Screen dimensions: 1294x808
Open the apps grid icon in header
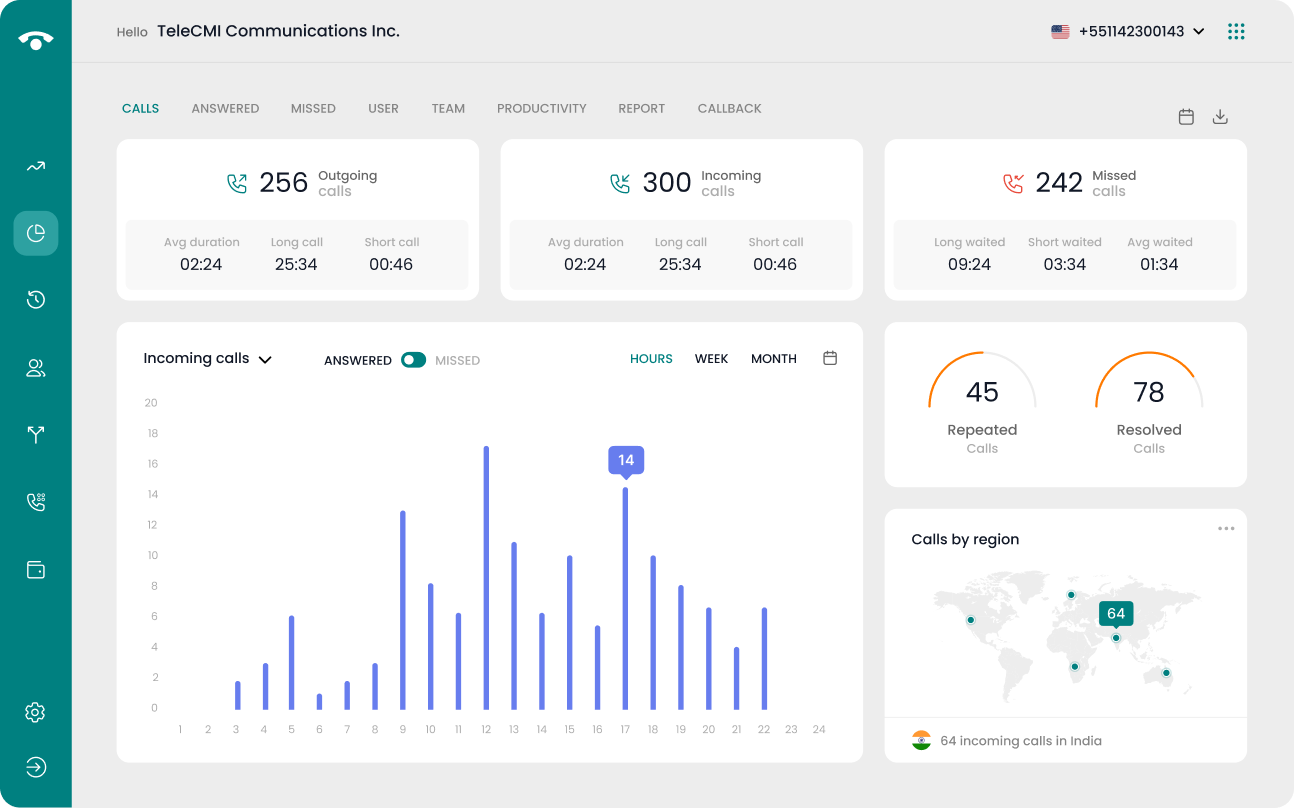tap(1236, 32)
